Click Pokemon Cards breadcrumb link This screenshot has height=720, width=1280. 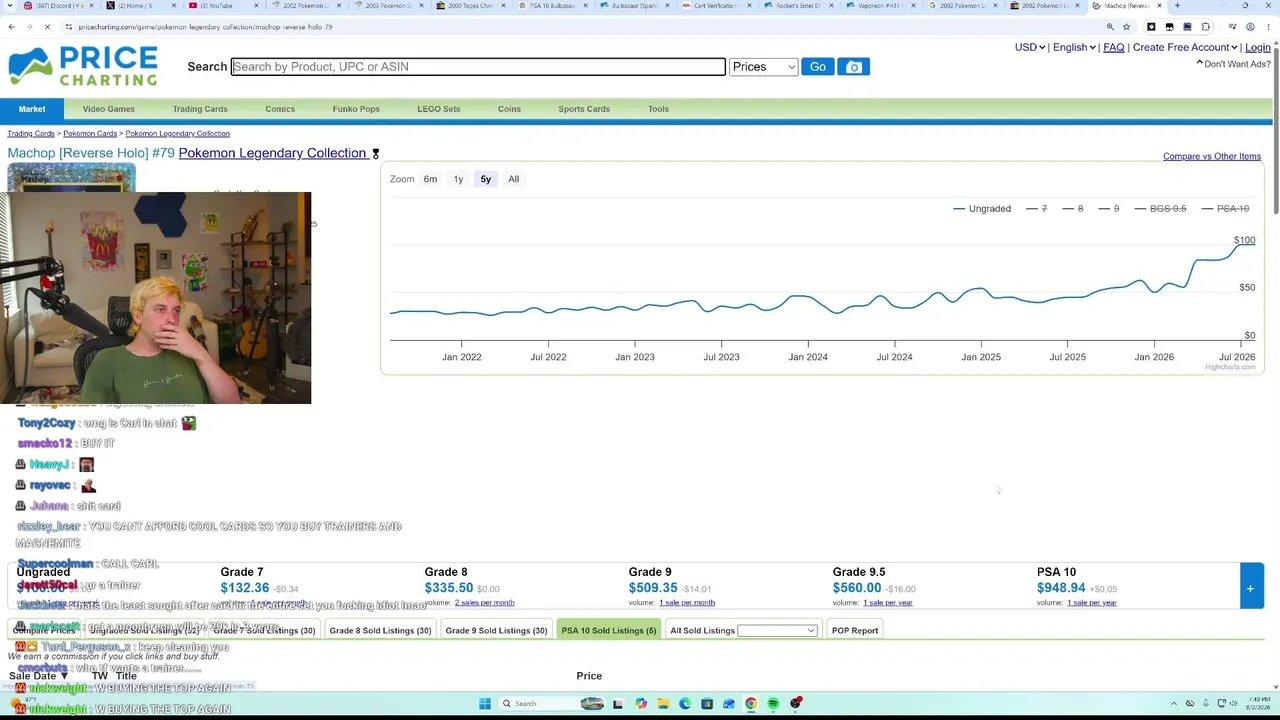(x=90, y=133)
